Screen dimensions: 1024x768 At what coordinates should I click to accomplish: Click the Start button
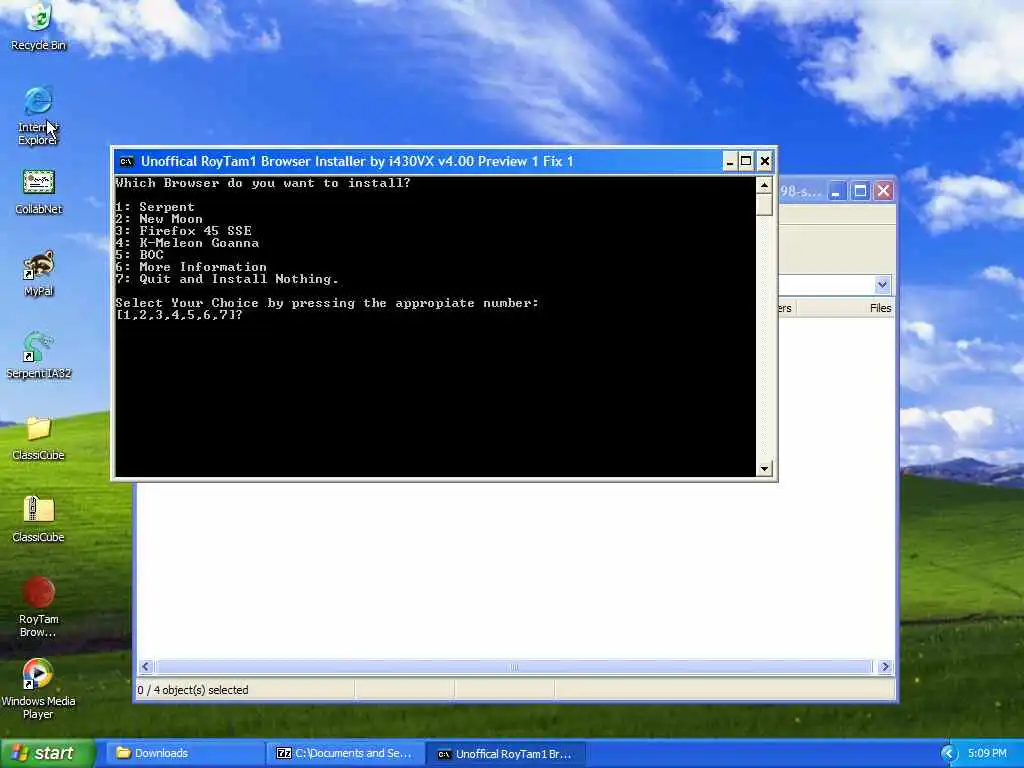point(48,754)
